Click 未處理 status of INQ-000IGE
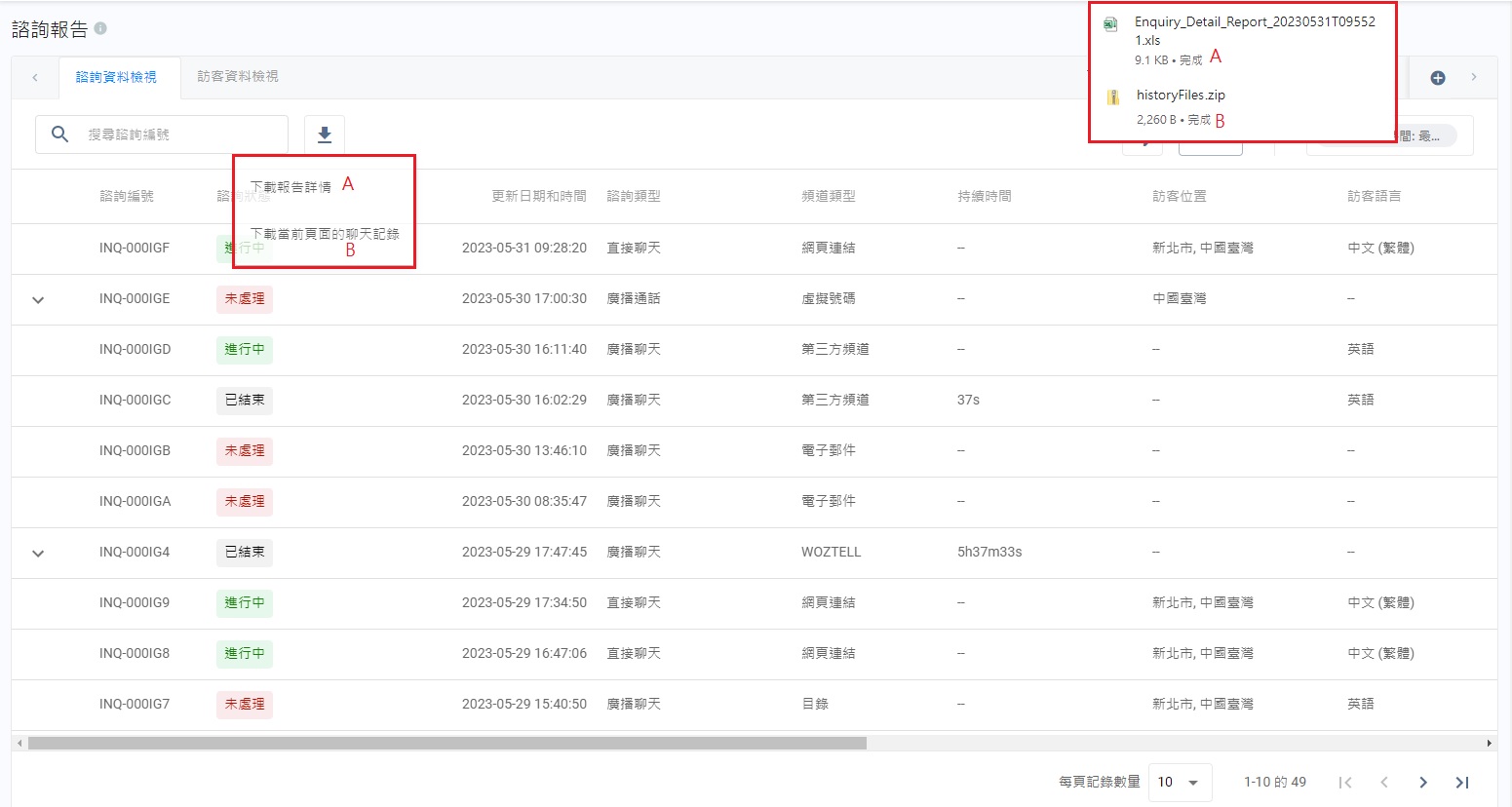The height and width of the screenshot is (807, 1512). 245,298
